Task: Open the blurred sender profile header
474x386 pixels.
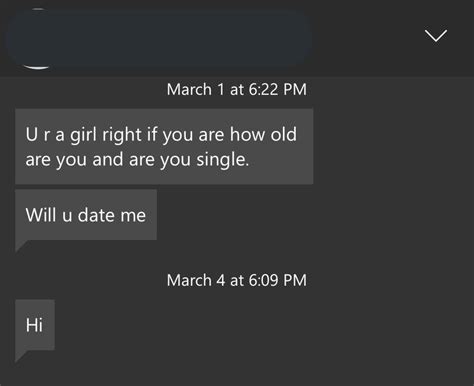Action: [x=159, y=38]
